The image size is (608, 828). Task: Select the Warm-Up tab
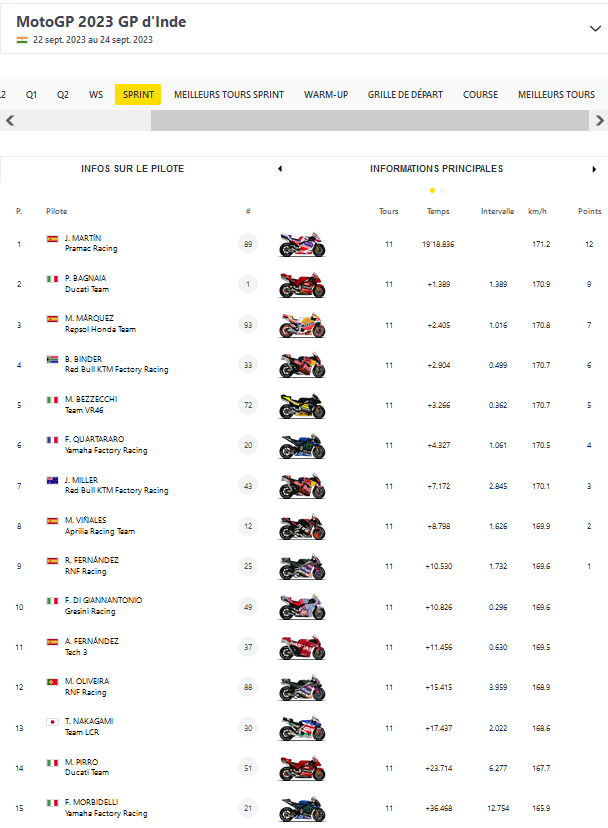click(x=326, y=95)
